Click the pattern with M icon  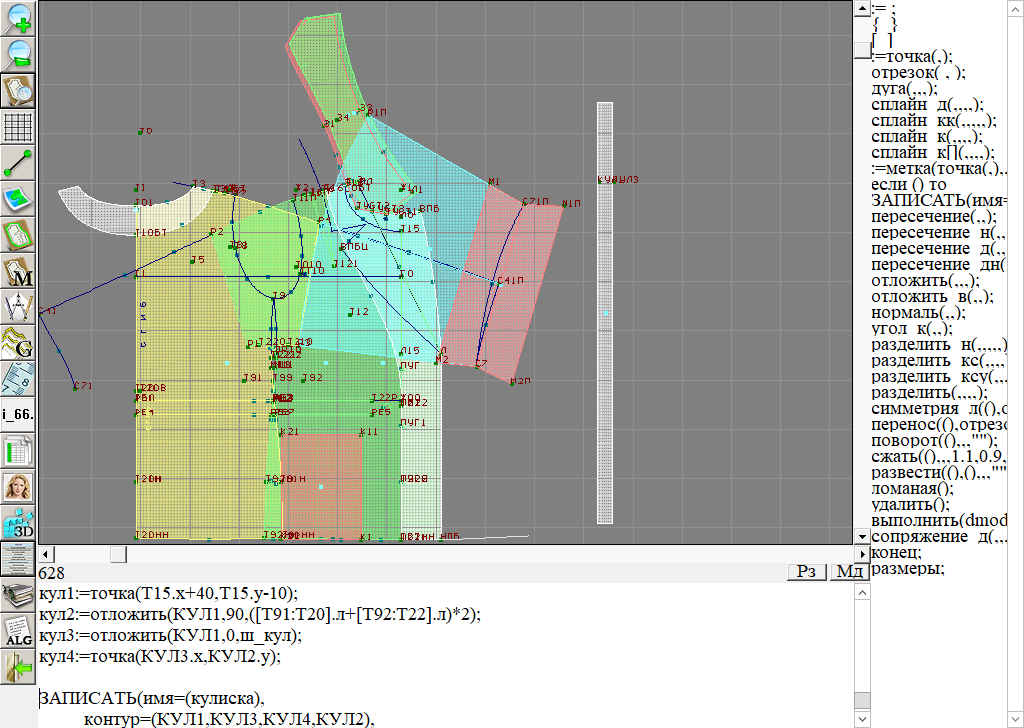18,271
